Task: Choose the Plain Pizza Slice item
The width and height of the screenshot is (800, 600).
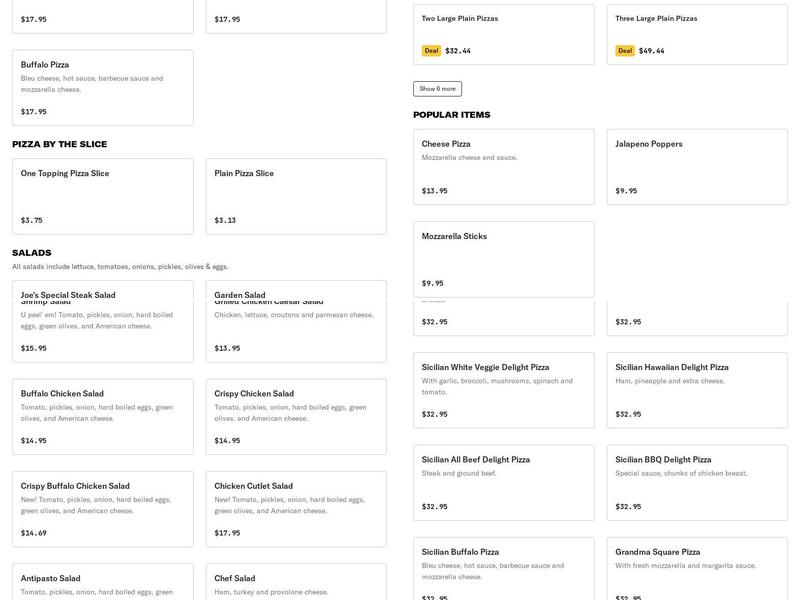Action: (x=296, y=196)
